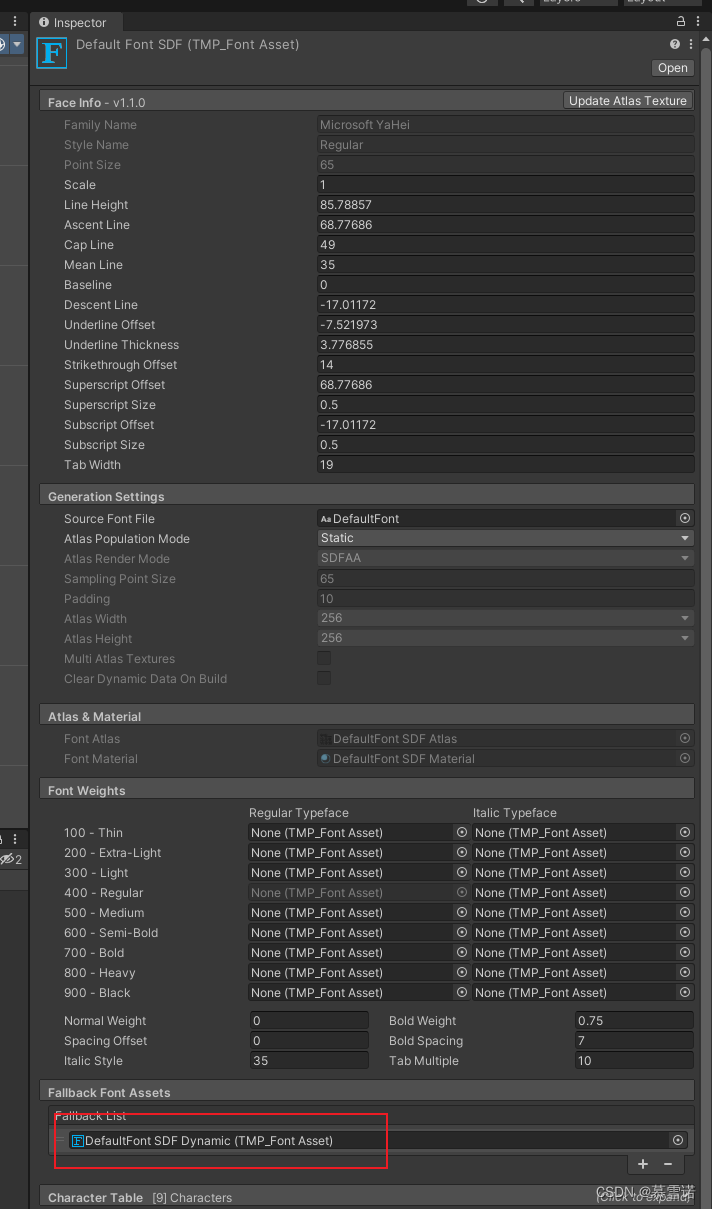
Task: Open the Atlas Population Mode dropdown
Action: click(x=504, y=538)
